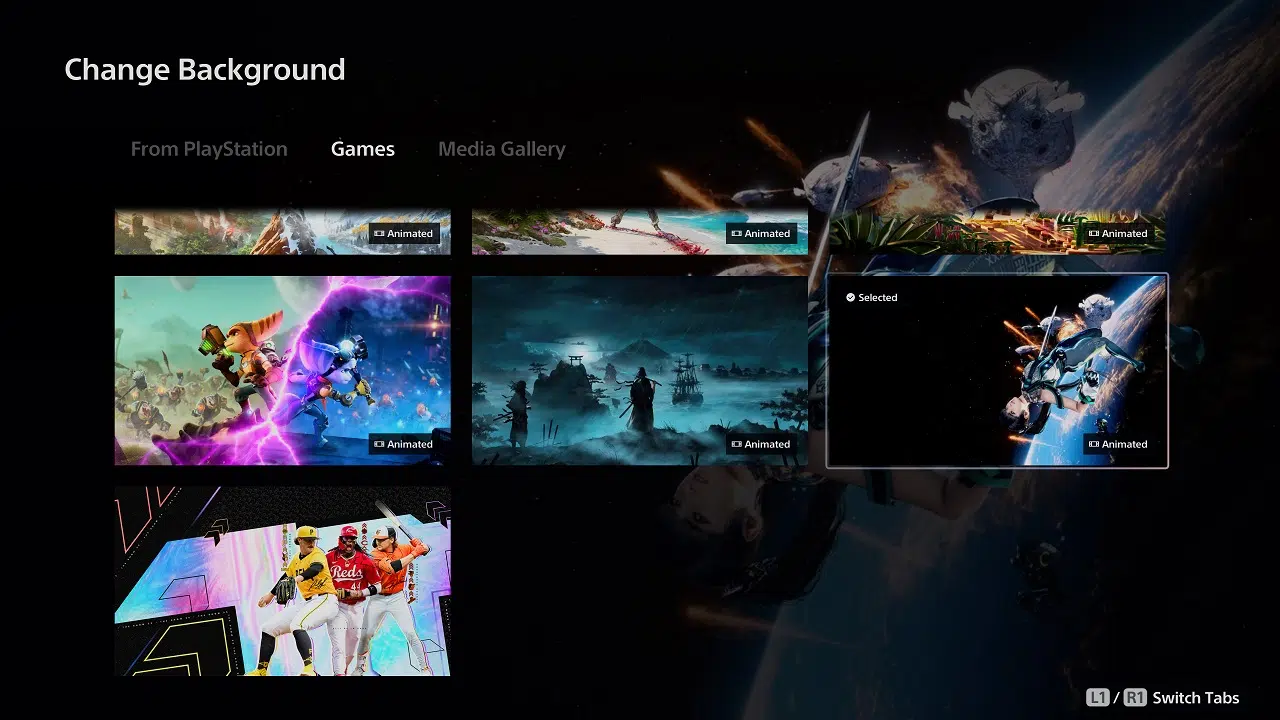
Task: Click the Animated badge on beach tile
Action: tap(760, 233)
